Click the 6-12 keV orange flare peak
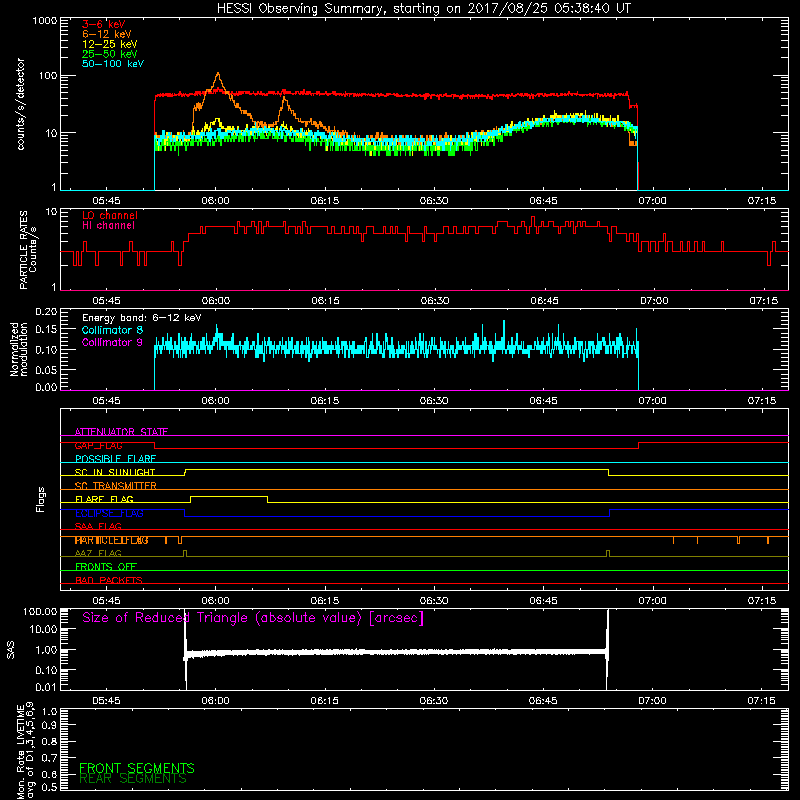800x800 pixels. point(218,74)
